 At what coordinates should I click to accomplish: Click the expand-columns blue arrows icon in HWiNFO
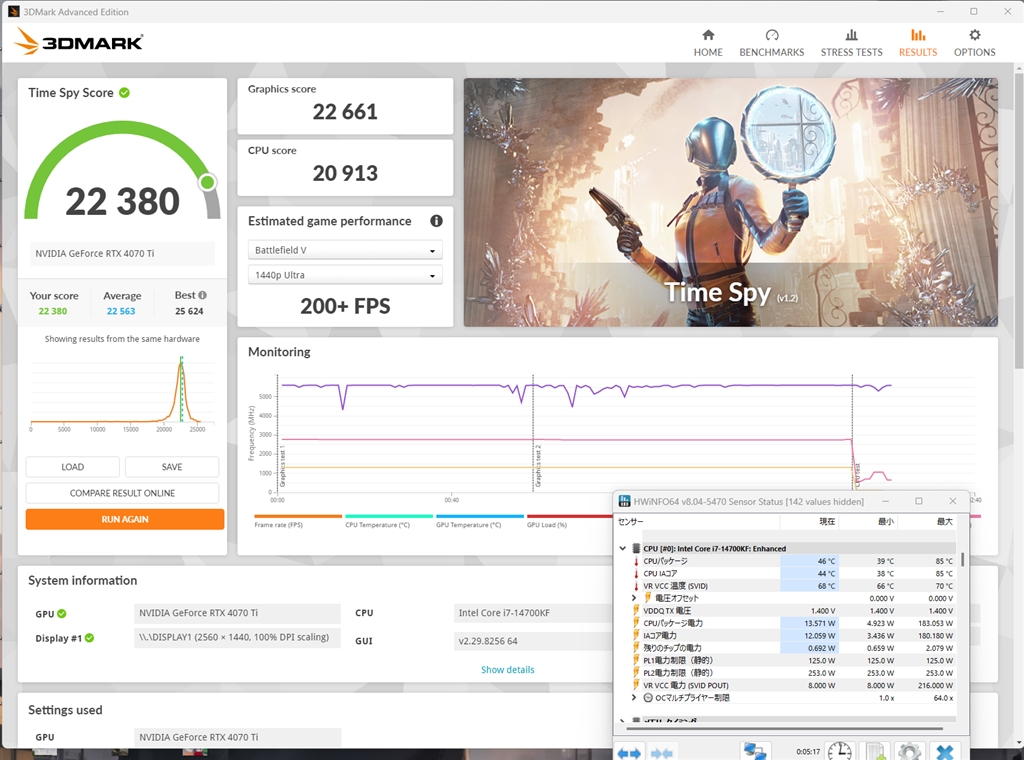coord(628,752)
